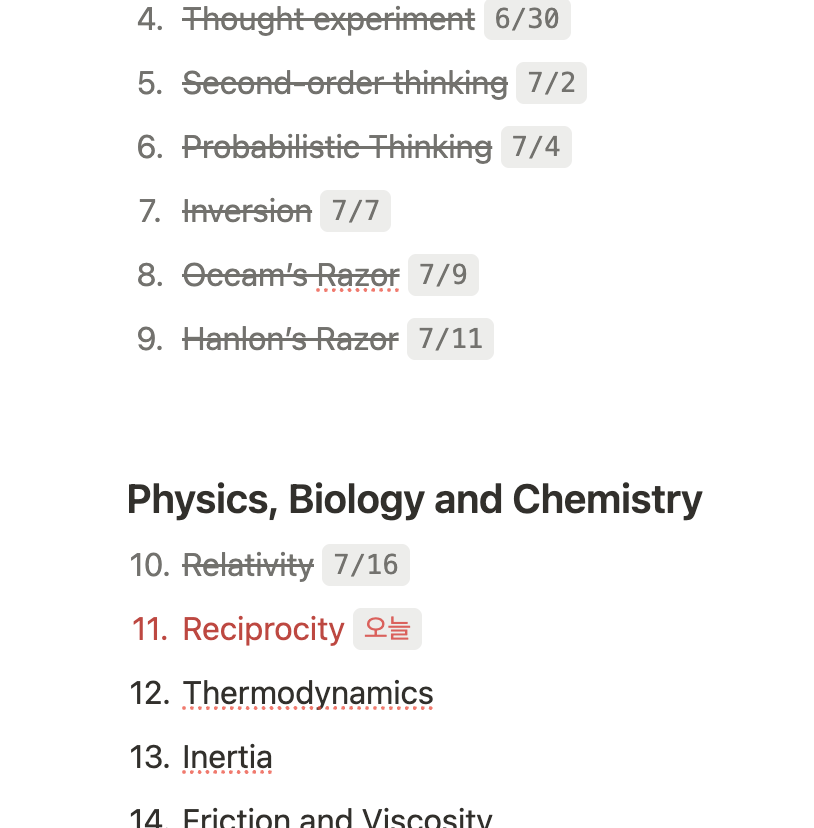Select the 7/9 date tag
Screen dimensions: 814x828
point(443,275)
